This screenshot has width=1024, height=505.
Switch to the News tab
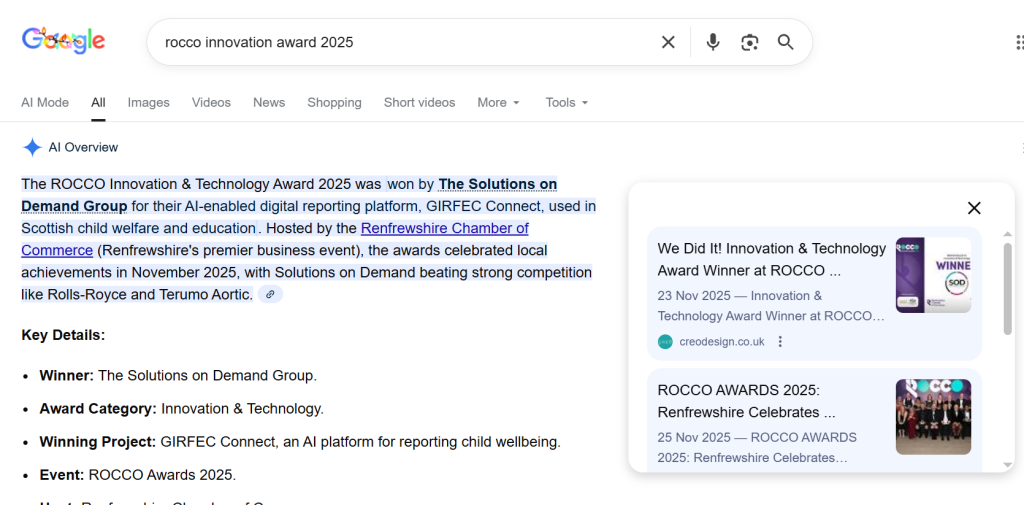tap(269, 103)
